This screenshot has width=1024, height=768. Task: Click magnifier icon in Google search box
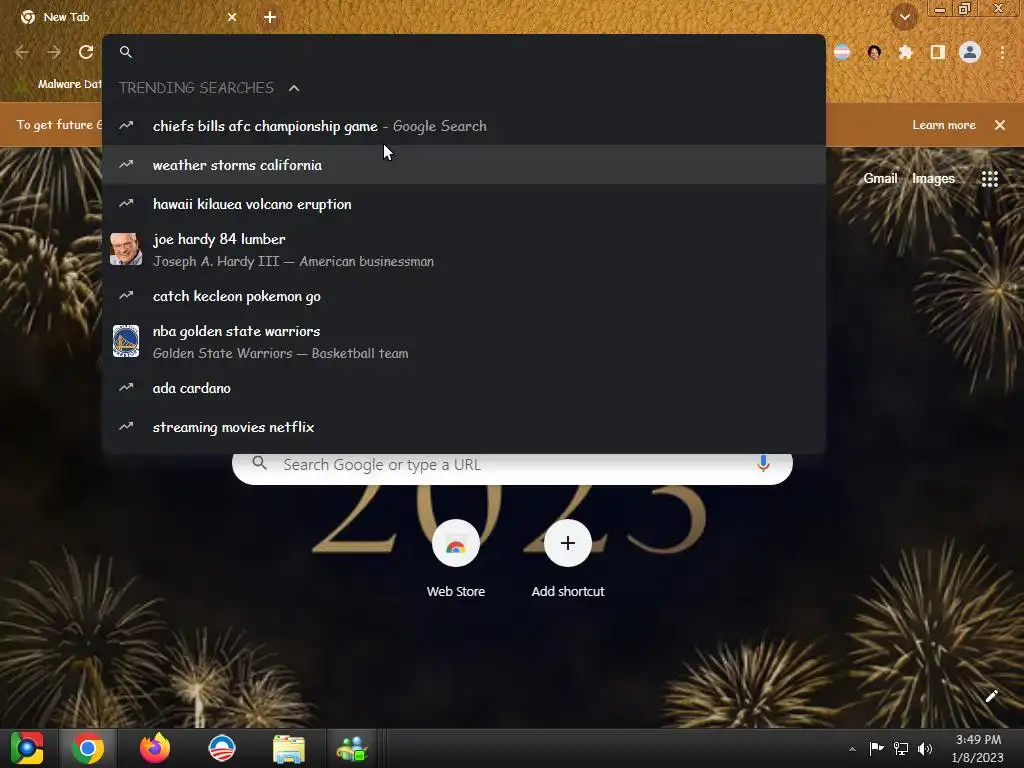point(259,463)
